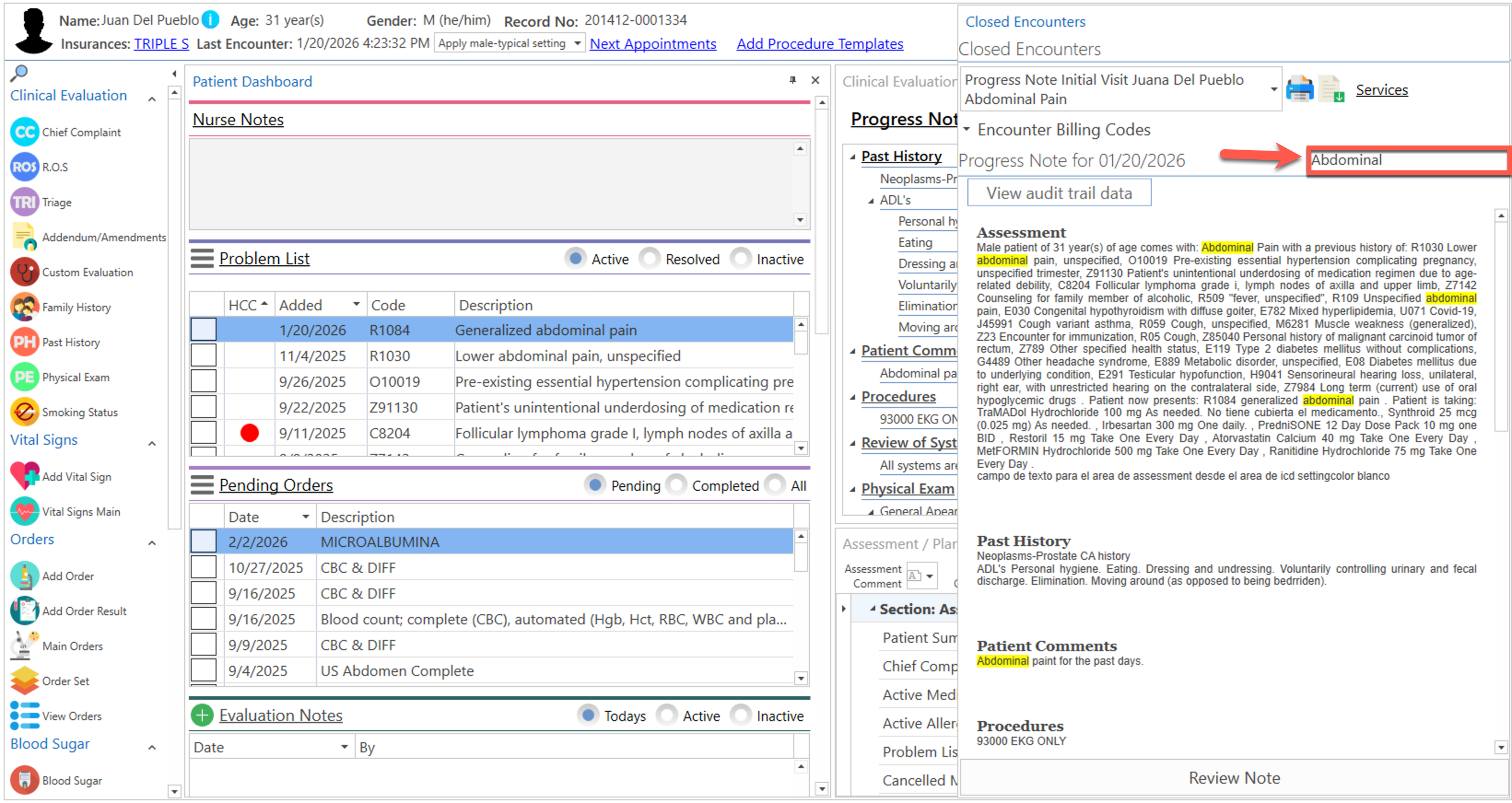1512x803 pixels.
Task: Check the box for R1030 problem row
Action: [204, 356]
